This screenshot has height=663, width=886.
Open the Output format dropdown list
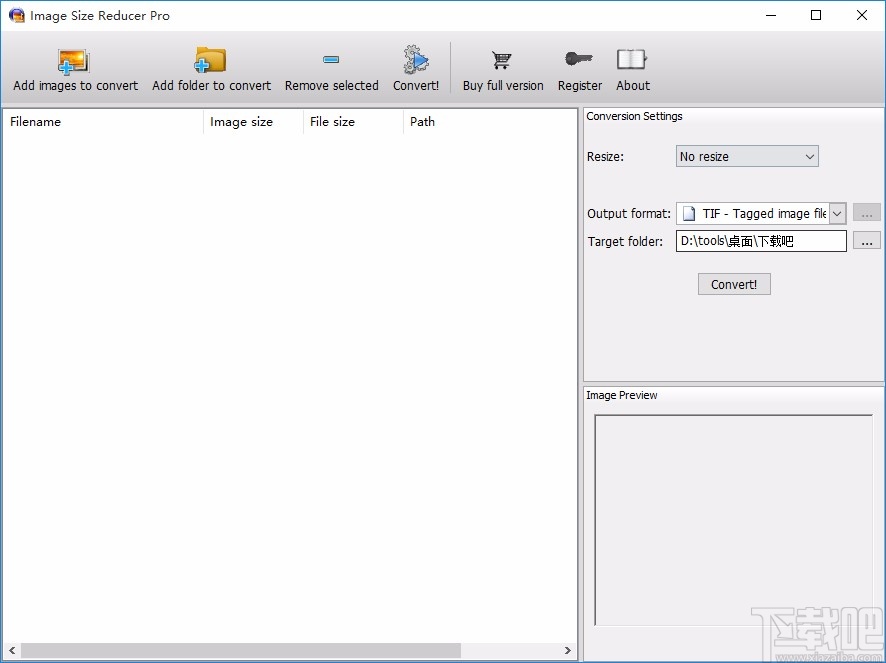(x=837, y=213)
